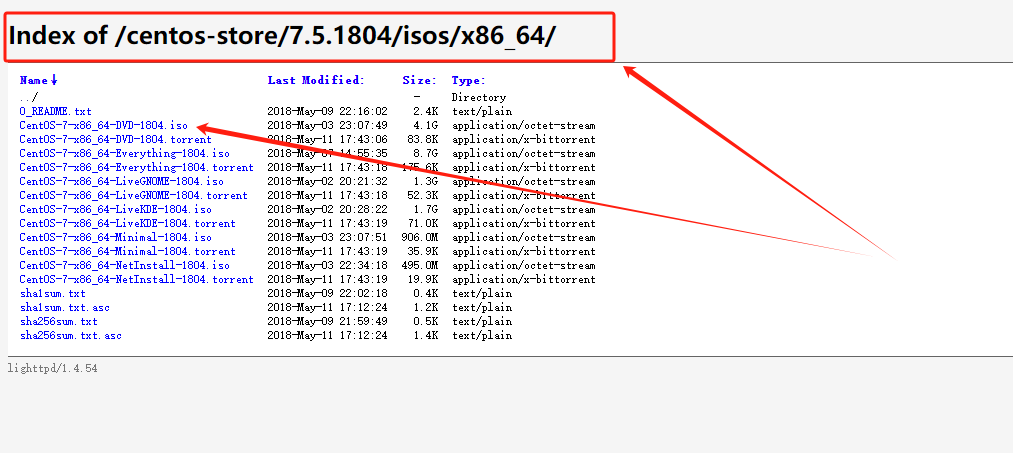Open the sha256sum.txt.asc signature file
The height and width of the screenshot is (453, 1013).
tap(70, 335)
